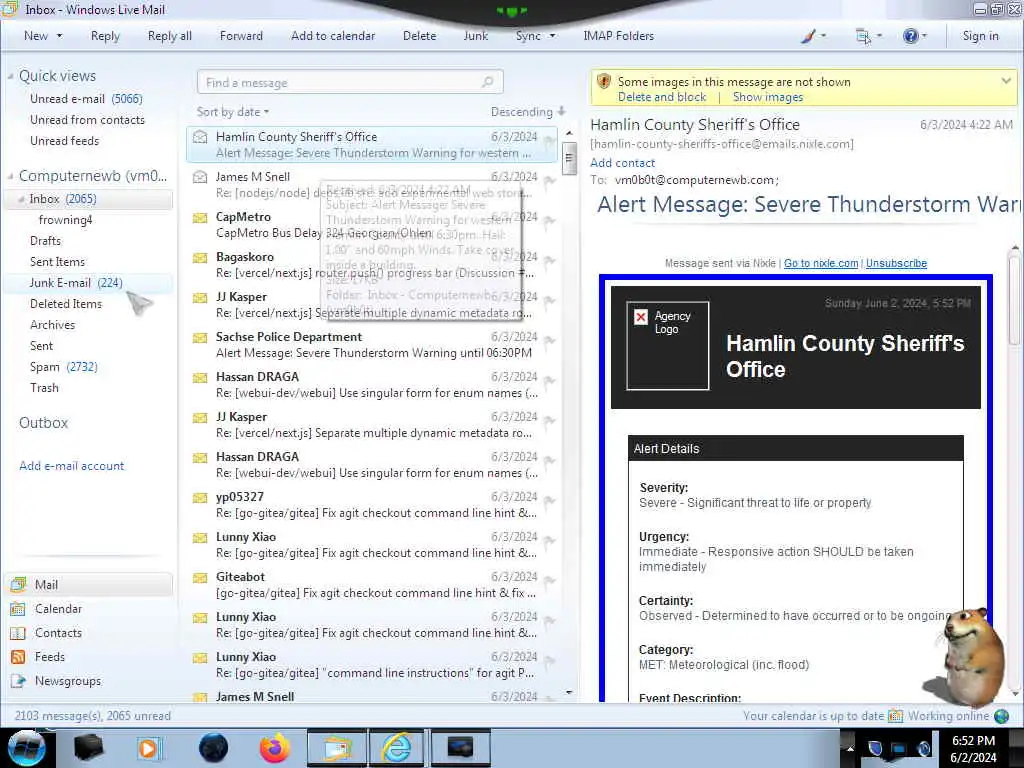Click Delete in the toolbar

click(x=419, y=36)
